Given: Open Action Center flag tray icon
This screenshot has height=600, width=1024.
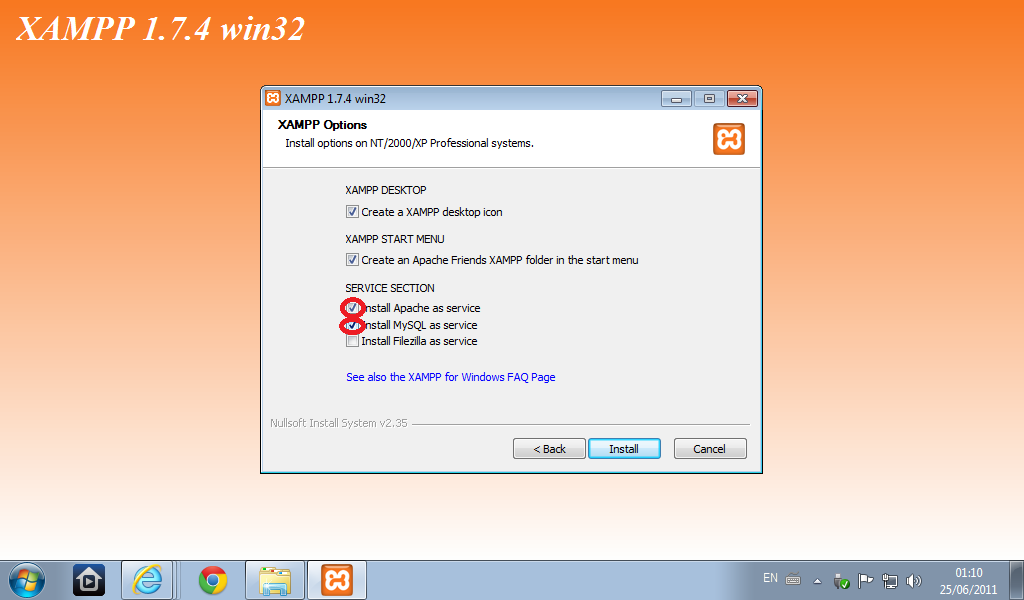Looking at the screenshot, I should point(865,580).
